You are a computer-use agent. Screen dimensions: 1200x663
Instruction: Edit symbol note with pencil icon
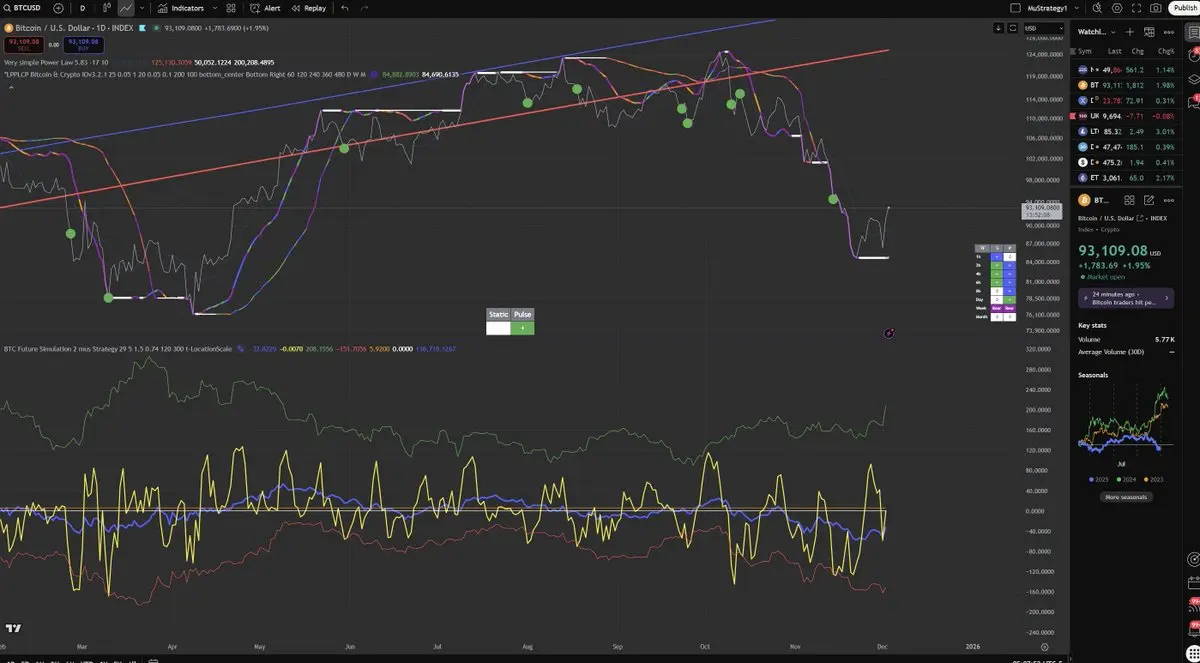click(1149, 200)
